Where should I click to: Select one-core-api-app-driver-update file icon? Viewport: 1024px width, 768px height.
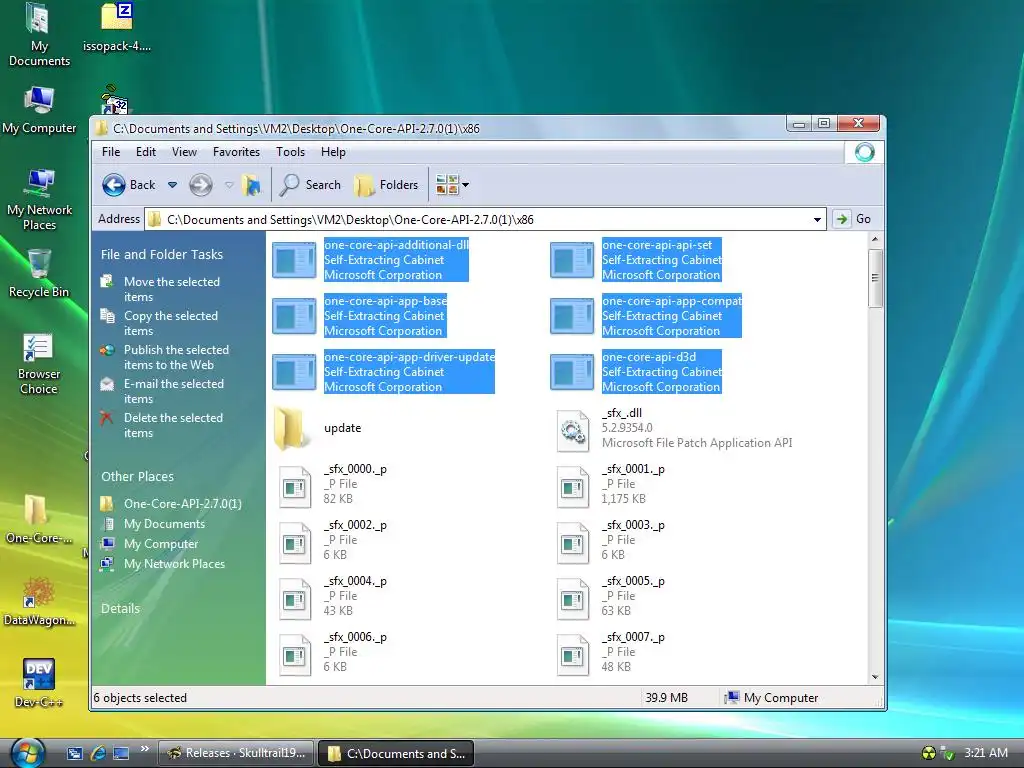pos(294,372)
